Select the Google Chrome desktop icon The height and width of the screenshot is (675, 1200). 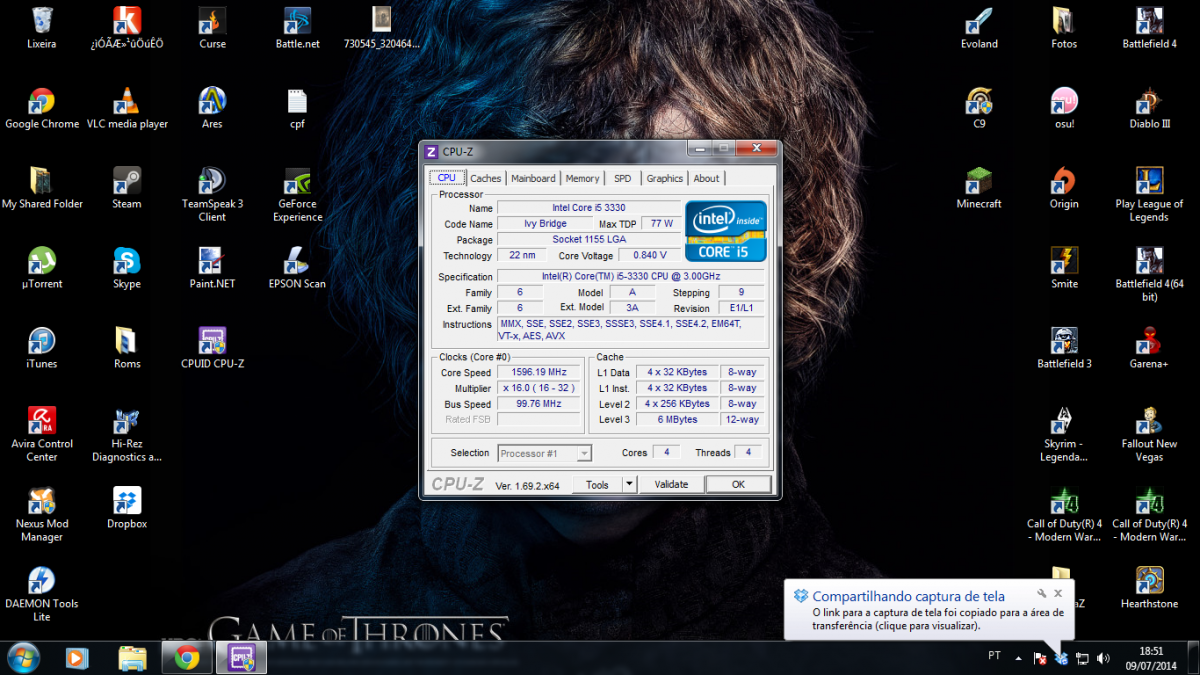click(x=42, y=107)
